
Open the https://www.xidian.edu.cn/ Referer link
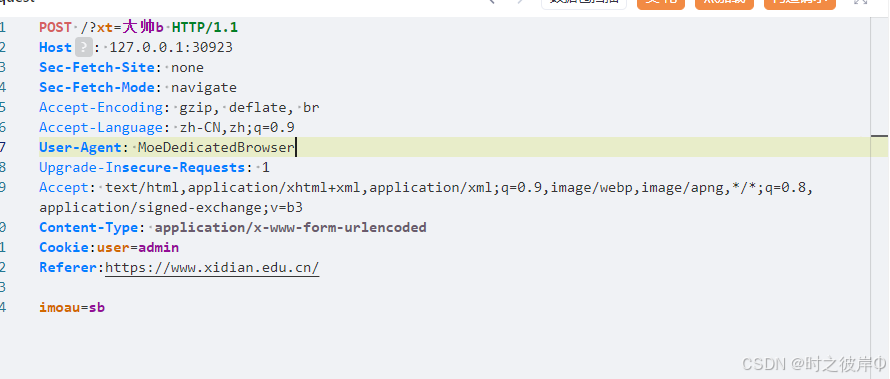coord(212,268)
